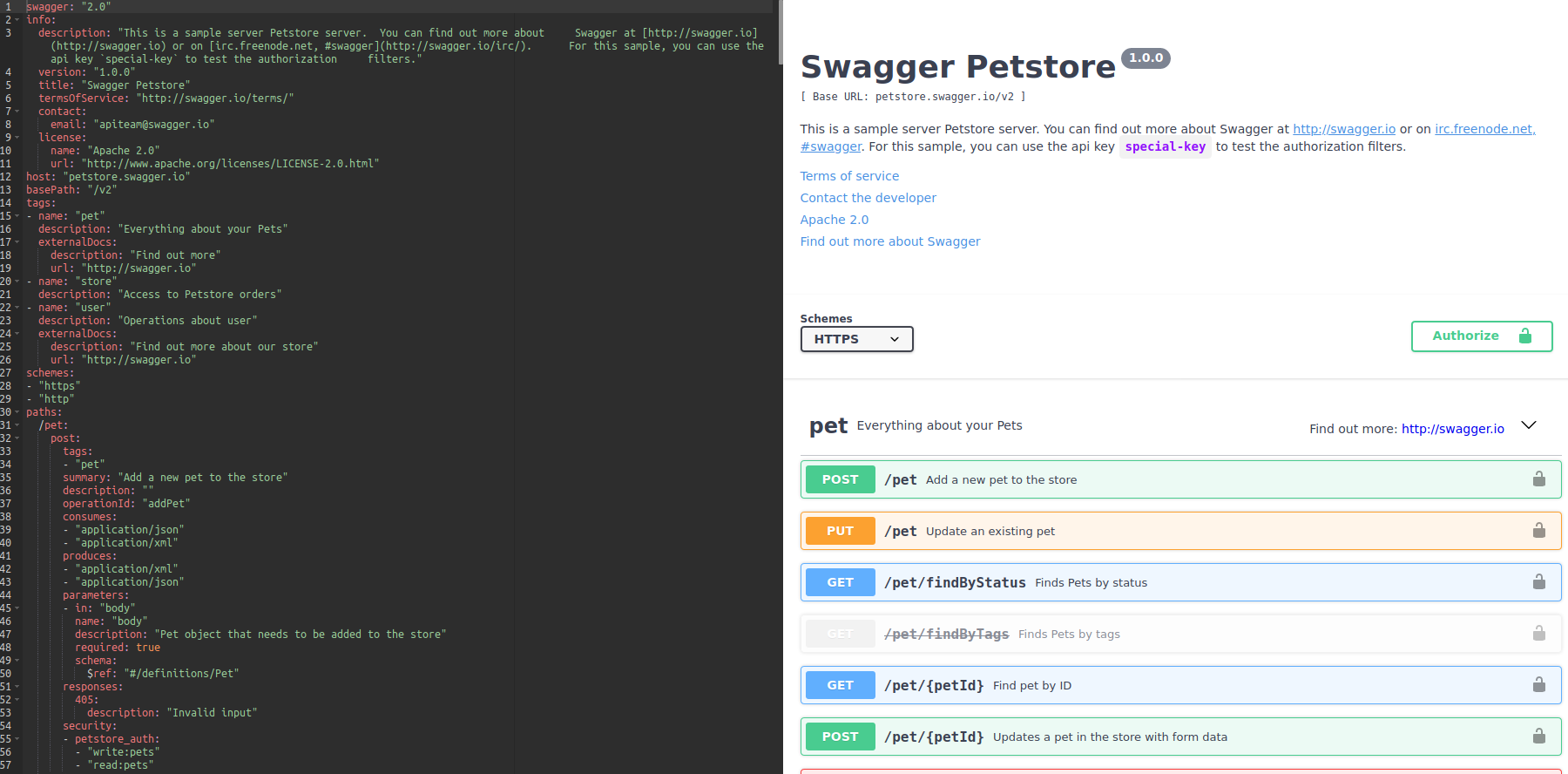Click the lock icon on /pet/findByTags row

pyautogui.click(x=1539, y=634)
